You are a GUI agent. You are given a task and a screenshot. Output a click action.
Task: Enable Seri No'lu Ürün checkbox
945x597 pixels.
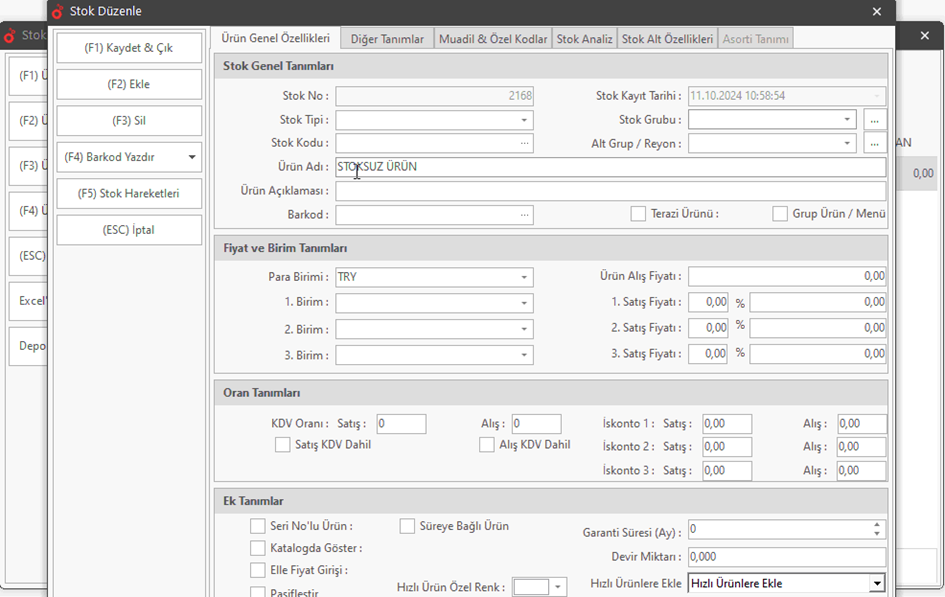(257, 526)
